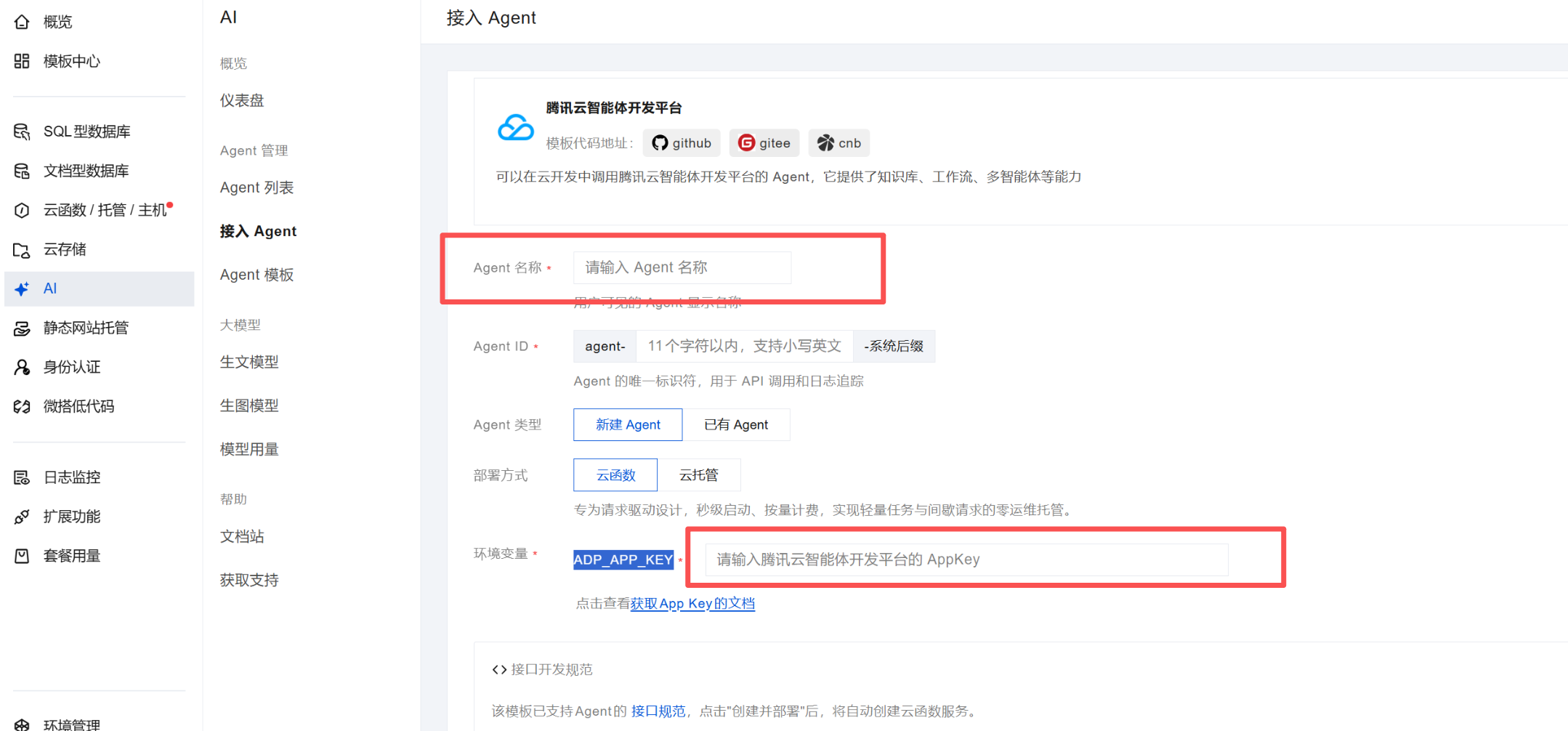The height and width of the screenshot is (731, 1568).
Task: Open the github template code link
Action: click(682, 143)
